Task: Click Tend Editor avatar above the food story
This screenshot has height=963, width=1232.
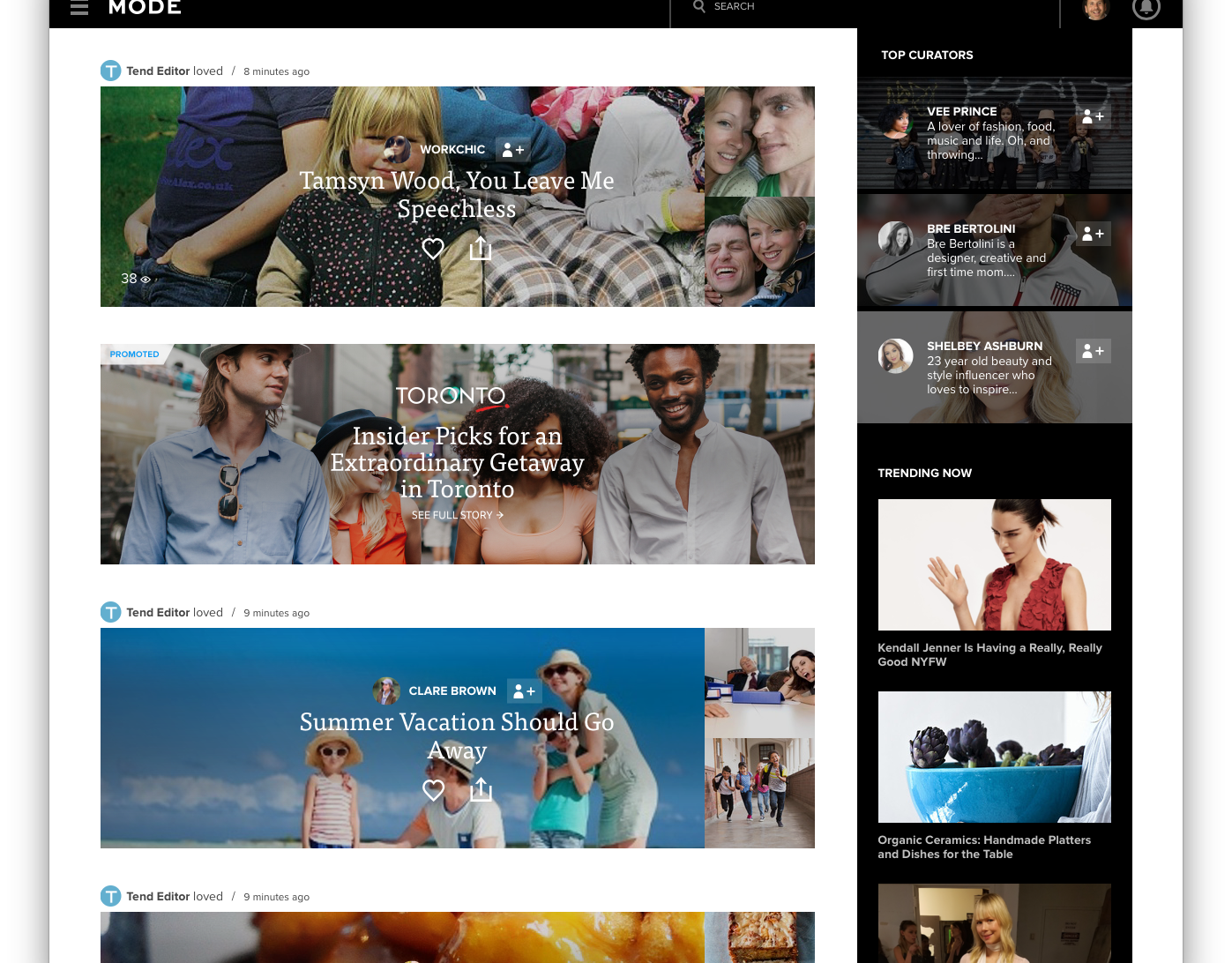Action: pos(110,896)
